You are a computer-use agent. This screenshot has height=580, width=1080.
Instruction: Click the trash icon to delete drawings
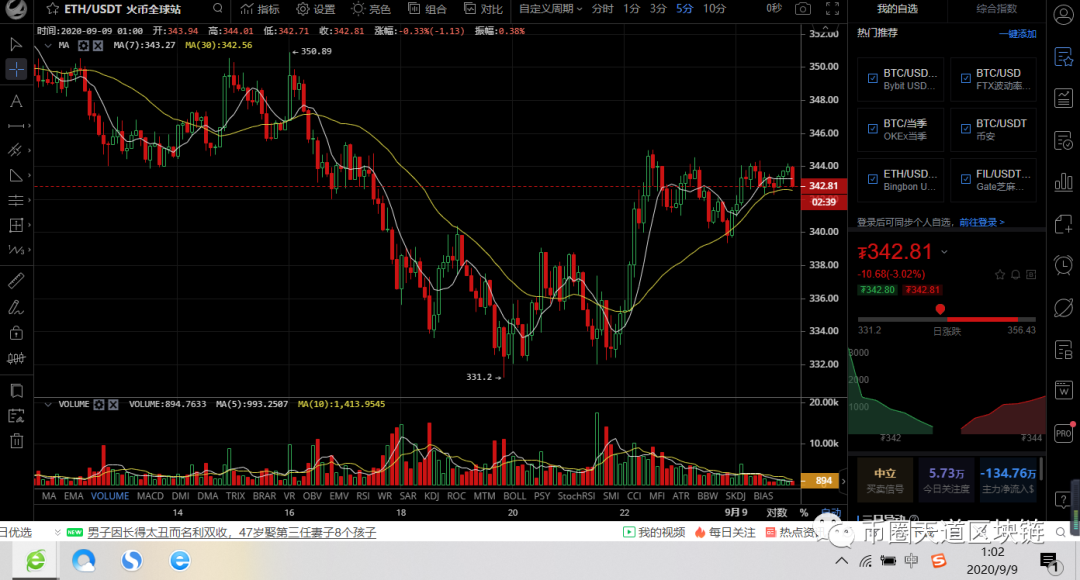(x=15, y=440)
